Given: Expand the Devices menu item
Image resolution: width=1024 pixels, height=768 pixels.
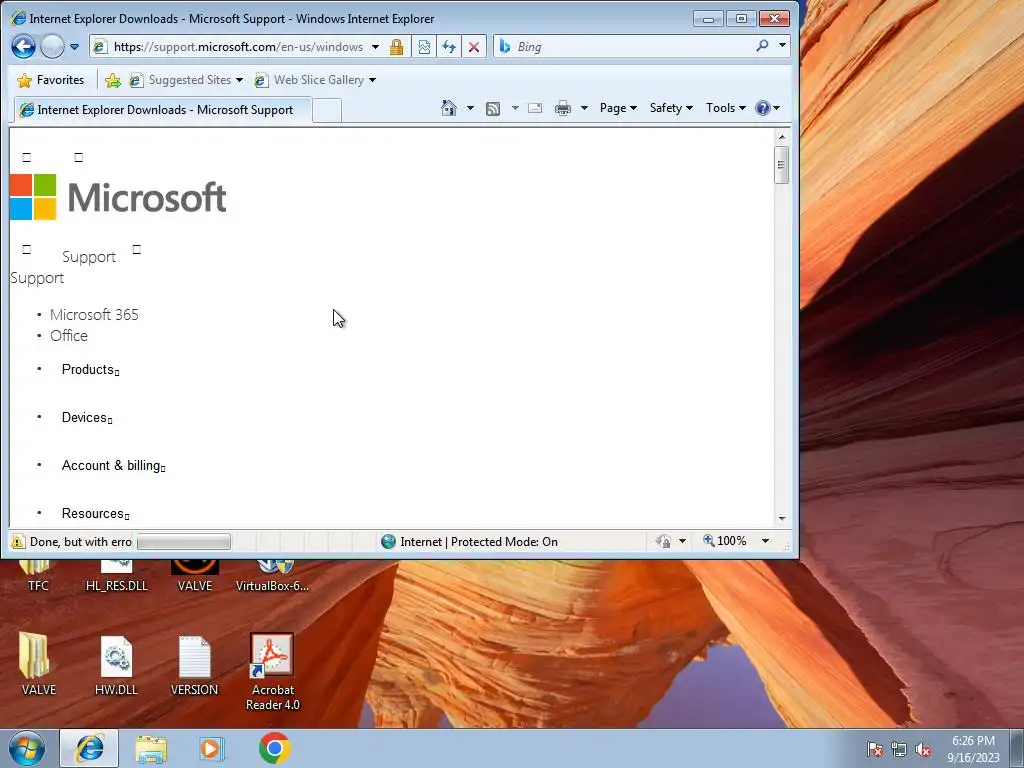Looking at the screenshot, I should [x=87, y=418].
